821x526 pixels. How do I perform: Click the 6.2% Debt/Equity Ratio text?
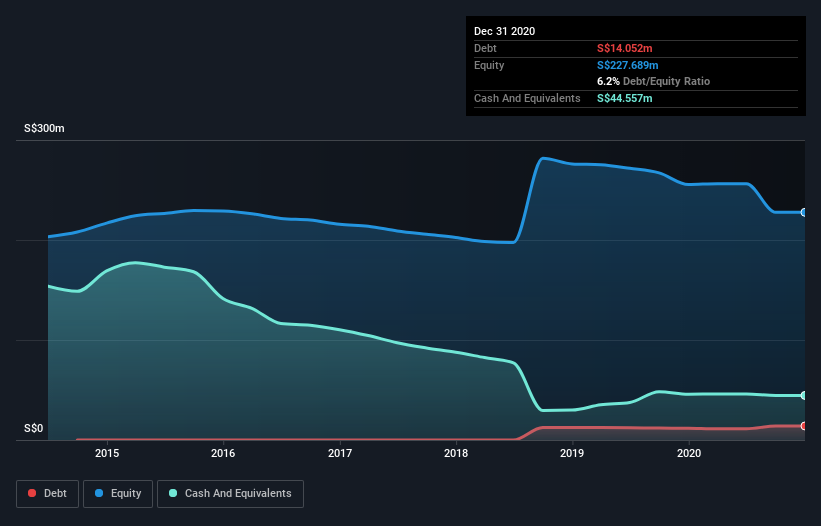[x=653, y=81]
